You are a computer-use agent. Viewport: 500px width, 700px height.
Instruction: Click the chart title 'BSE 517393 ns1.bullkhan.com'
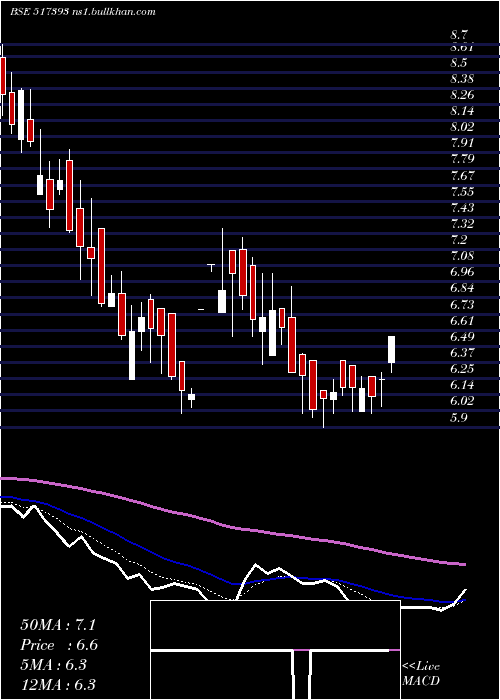click(x=83, y=12)
